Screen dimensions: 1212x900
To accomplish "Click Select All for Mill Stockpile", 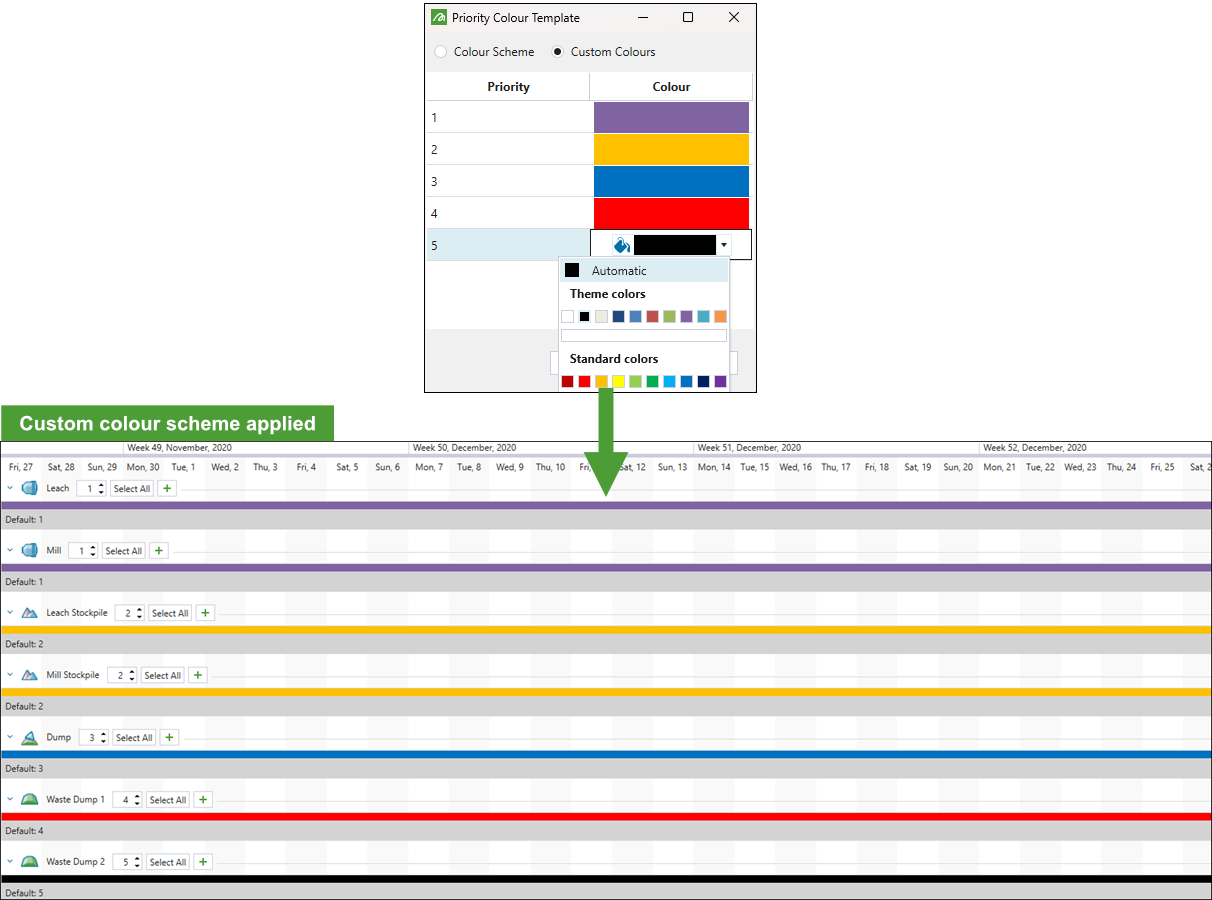I will pyautogui.click(x=162, y=675).
